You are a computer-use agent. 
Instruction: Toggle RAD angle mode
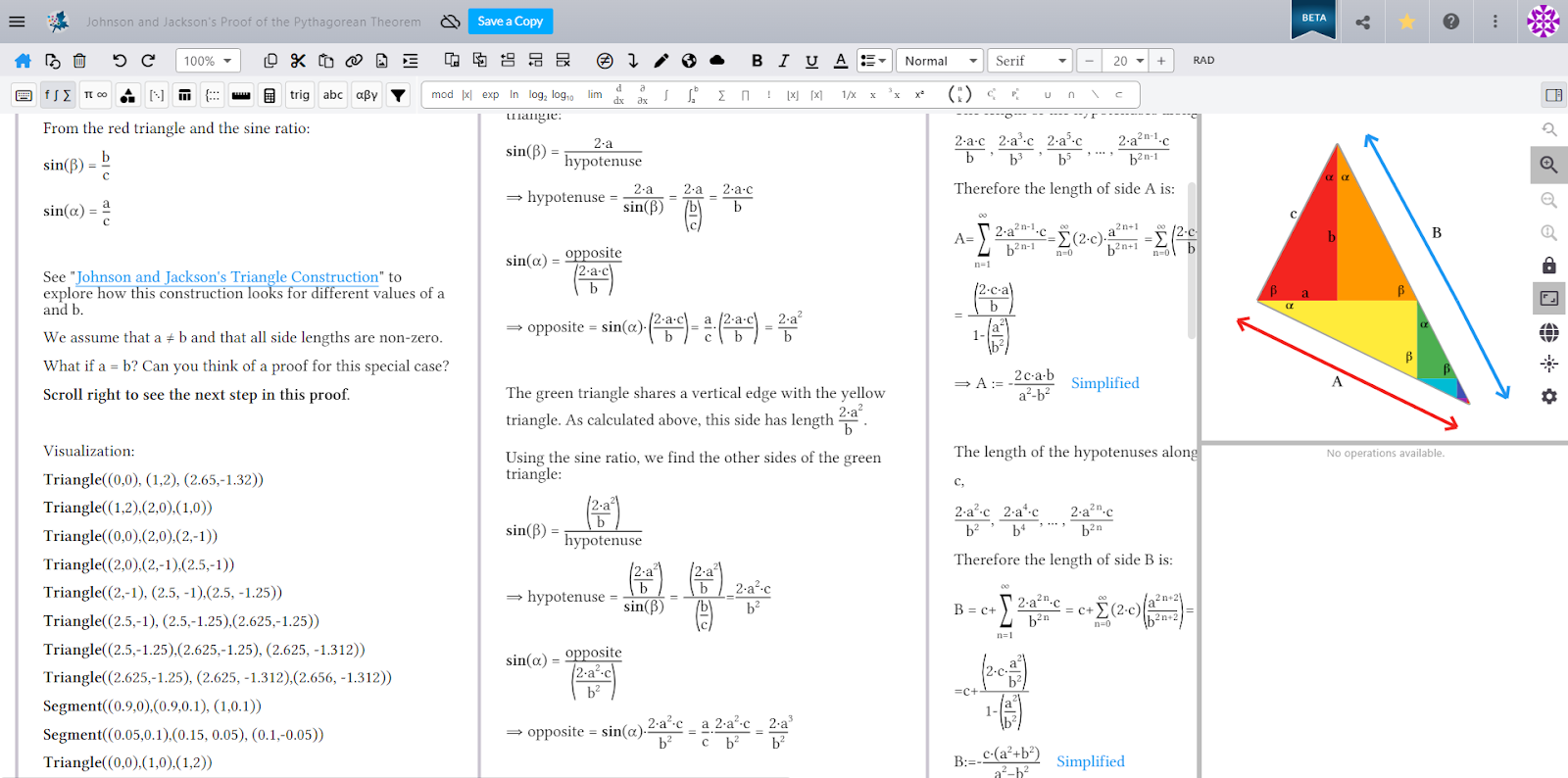[1203, 61]
